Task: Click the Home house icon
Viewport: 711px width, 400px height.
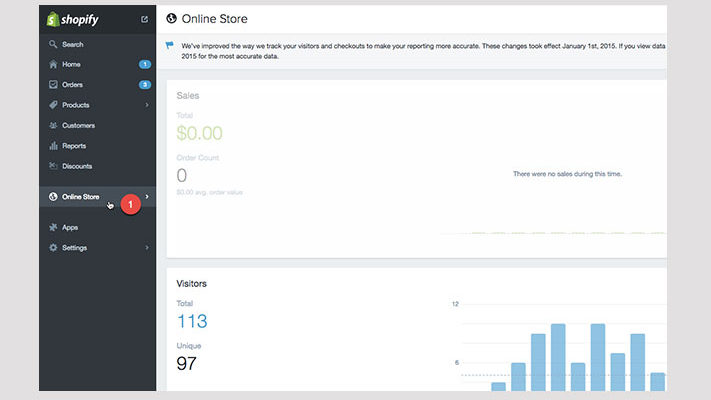Action: click(x=53, y=64)
